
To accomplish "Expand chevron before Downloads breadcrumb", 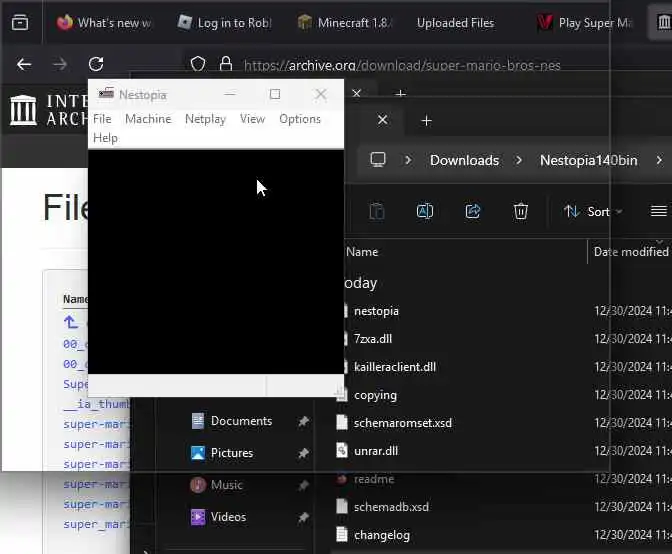I will pos(408,160).
